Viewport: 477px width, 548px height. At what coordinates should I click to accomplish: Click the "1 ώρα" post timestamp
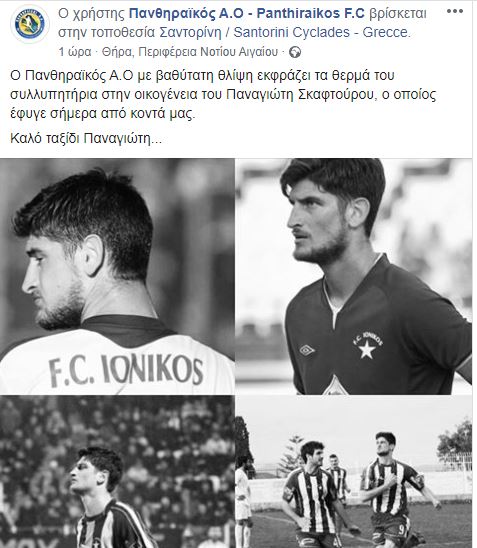(x=75, y=52)
